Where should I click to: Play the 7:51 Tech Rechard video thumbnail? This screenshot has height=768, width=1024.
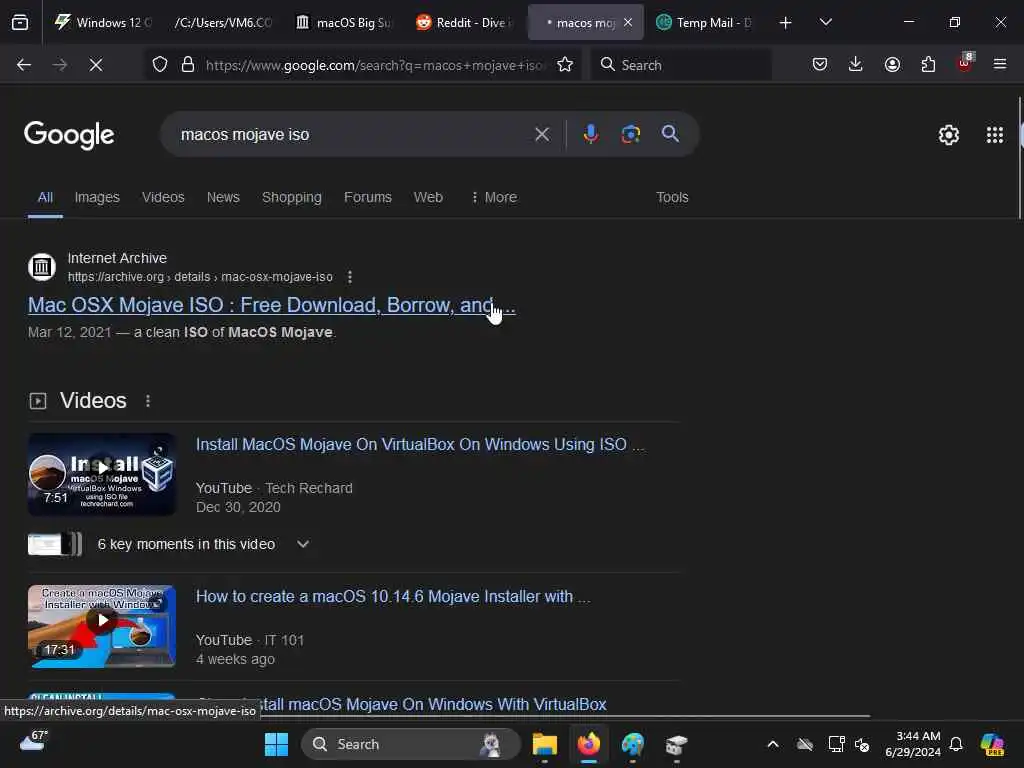[102, 475]
